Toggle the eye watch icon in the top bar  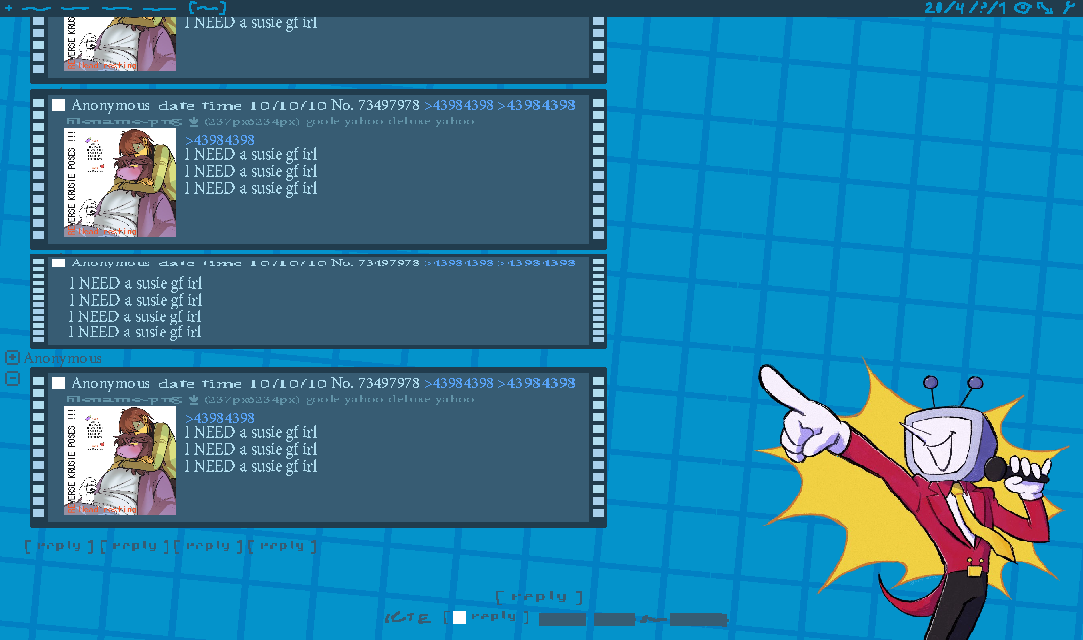tap(1022, 8)
